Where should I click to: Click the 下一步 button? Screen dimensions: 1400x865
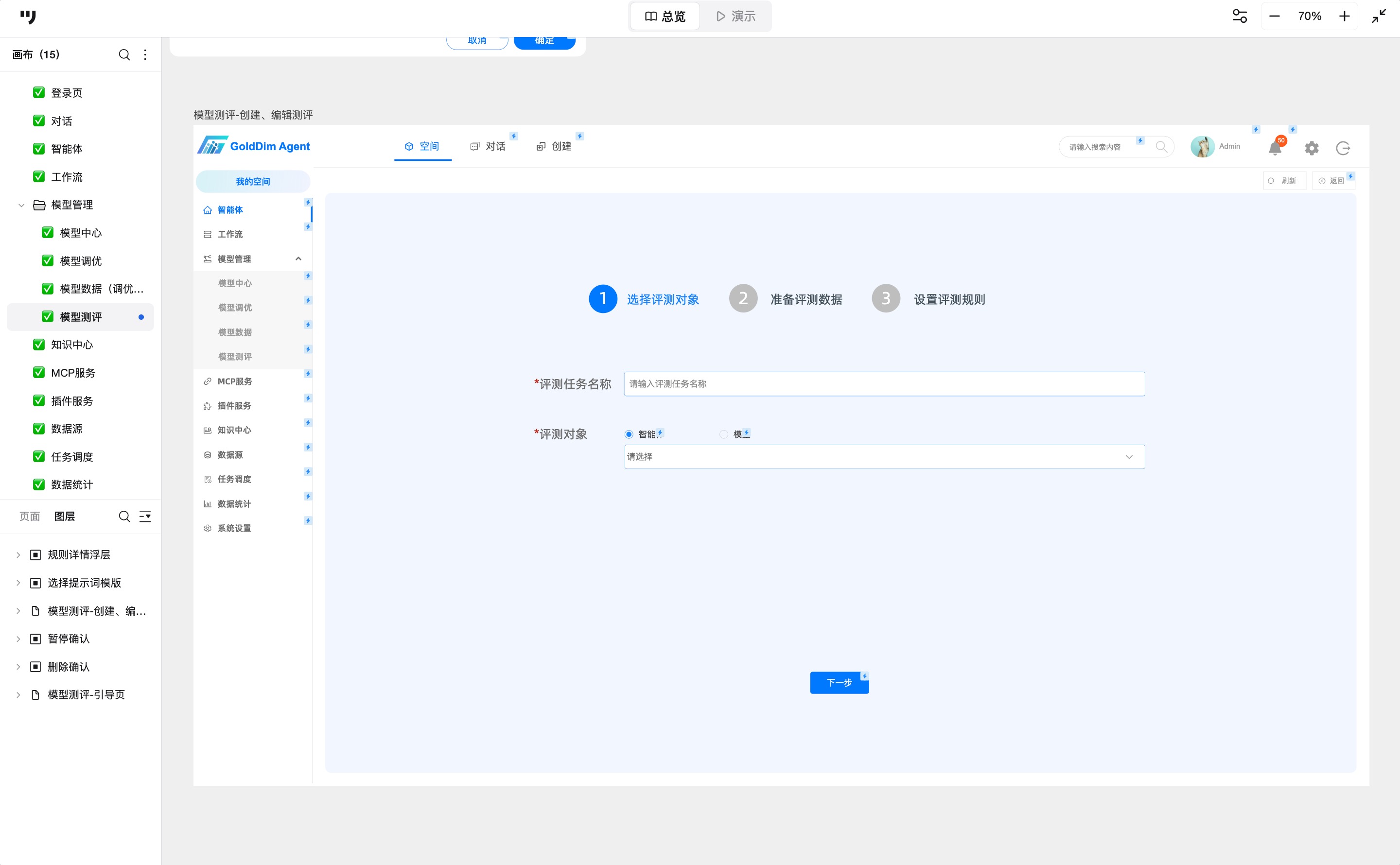click(839, 682)
